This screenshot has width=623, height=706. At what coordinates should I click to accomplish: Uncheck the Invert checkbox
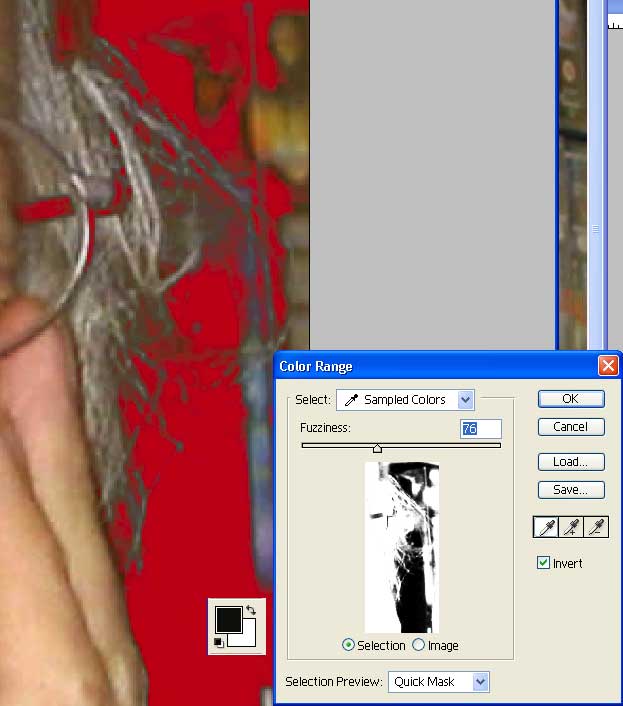pyautogui.click(x=543, y=563)
